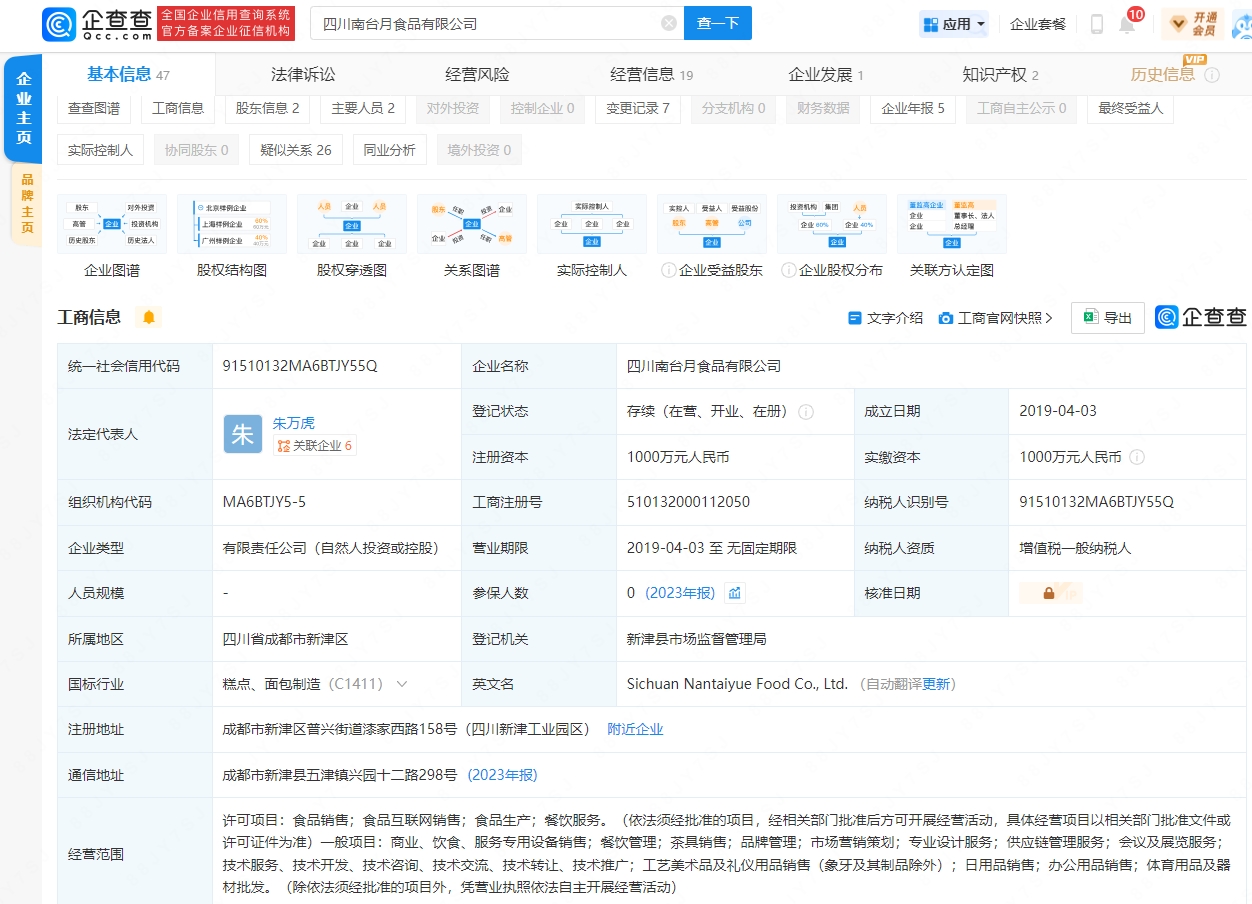Switch to the 法律诉讼 tab
This screenshot has width=1252, height=904.
[303, 74]
